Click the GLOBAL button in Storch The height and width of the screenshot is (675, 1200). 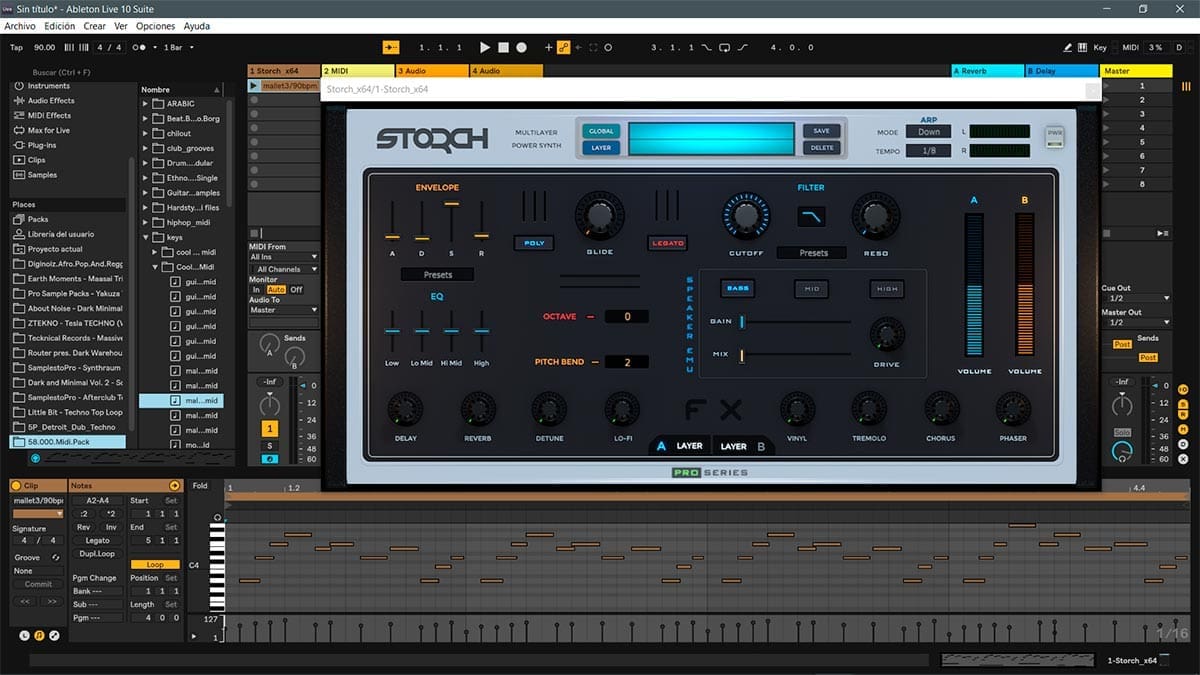(601, 131)
